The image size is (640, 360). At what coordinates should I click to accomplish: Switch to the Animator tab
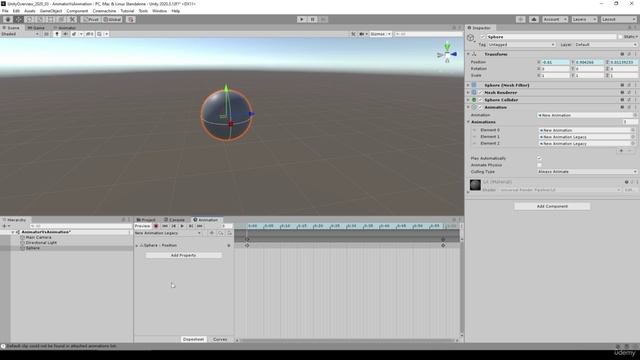click(65, 28)
